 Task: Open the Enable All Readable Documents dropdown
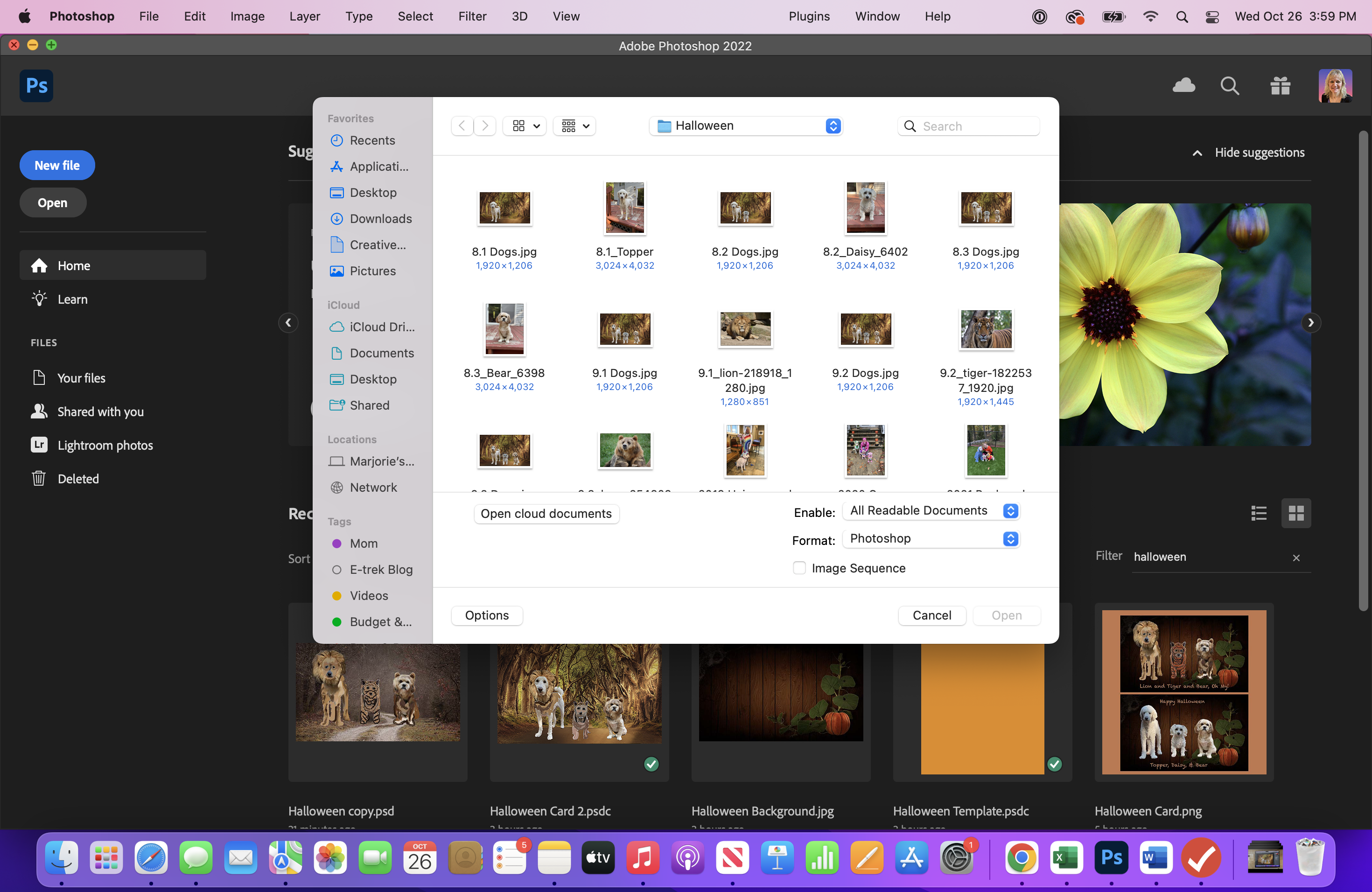pyautogui.click(x=931, y=510)
